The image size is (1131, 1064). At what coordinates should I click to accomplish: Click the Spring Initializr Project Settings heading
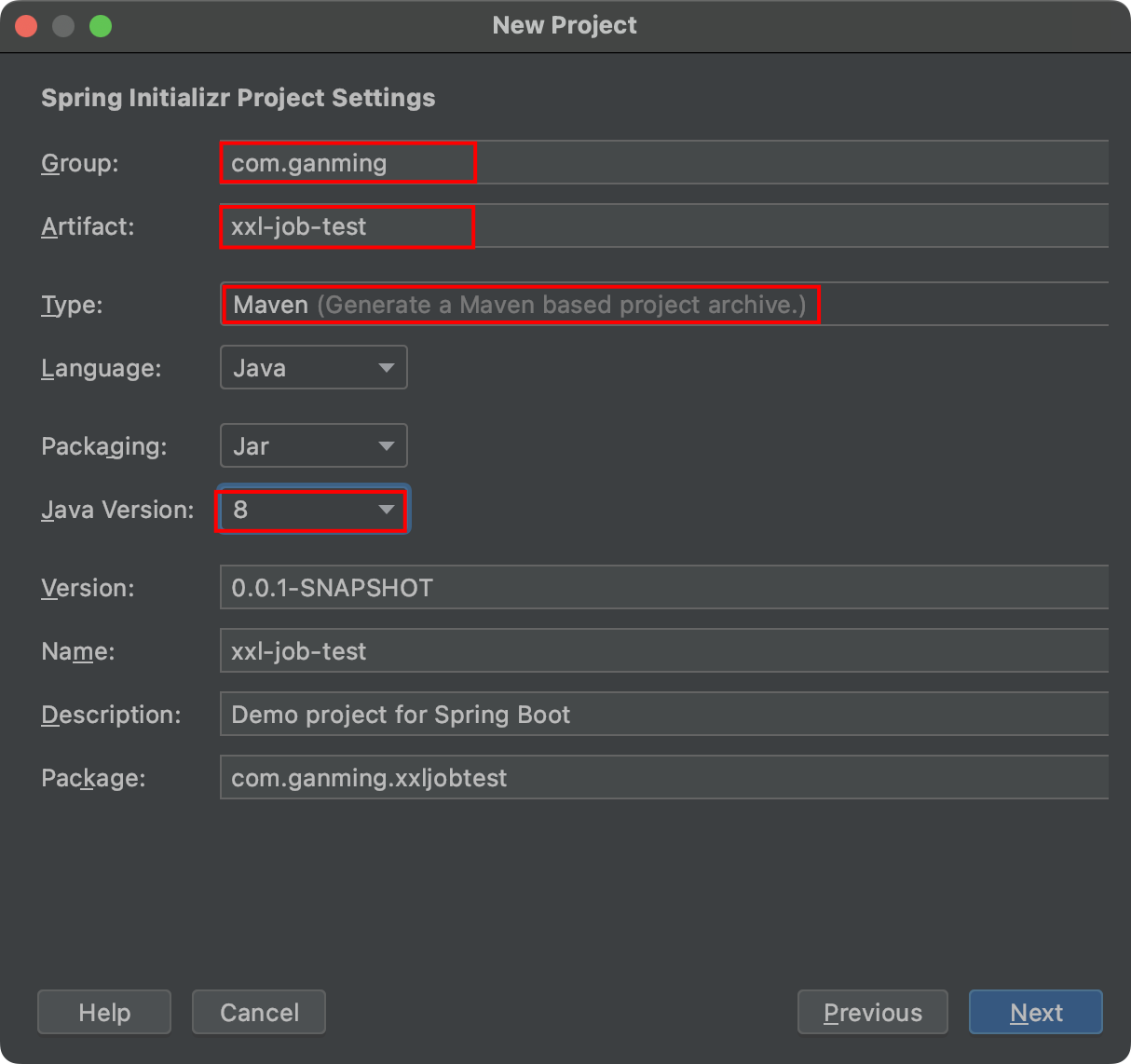238,98
